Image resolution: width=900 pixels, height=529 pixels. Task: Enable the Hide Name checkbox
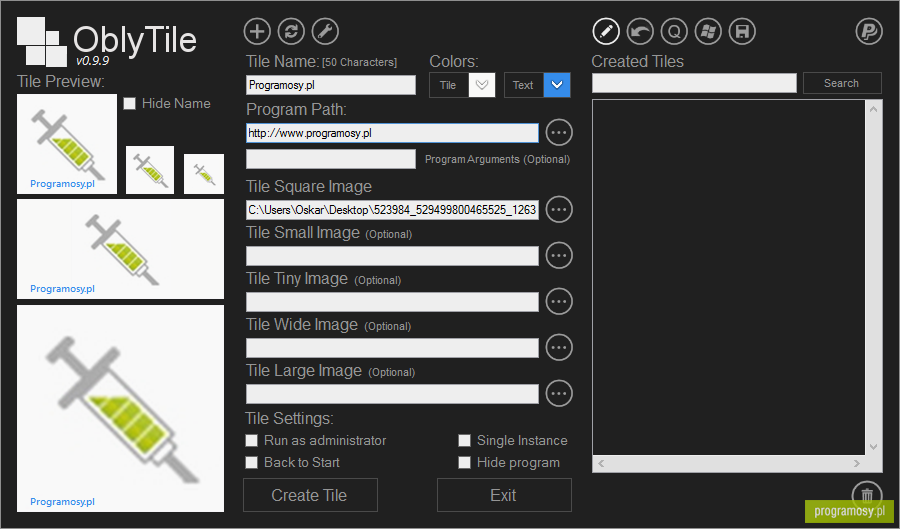pyautogui.click(x=130, y=103)
